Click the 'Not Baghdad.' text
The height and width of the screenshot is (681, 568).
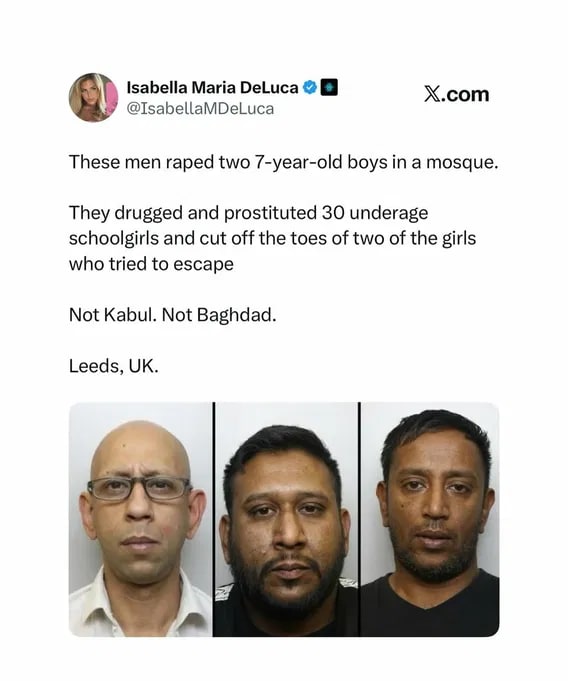(219, 315)
